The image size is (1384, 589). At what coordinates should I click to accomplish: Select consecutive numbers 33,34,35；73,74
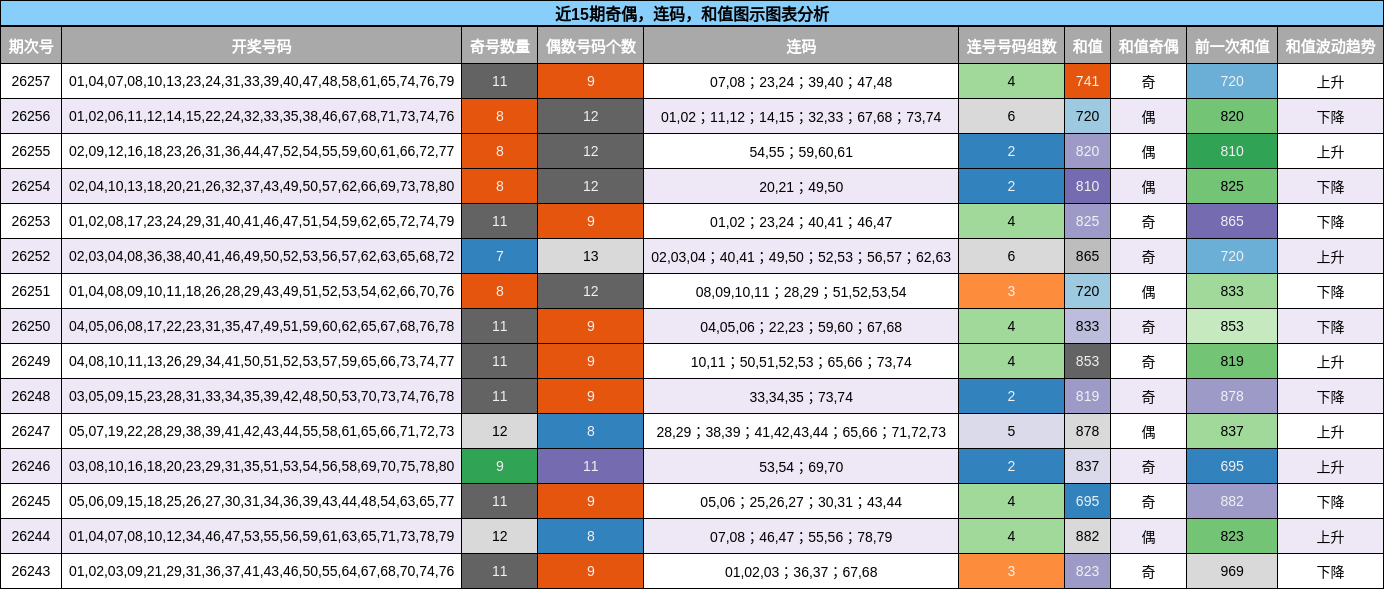[801, 396]
